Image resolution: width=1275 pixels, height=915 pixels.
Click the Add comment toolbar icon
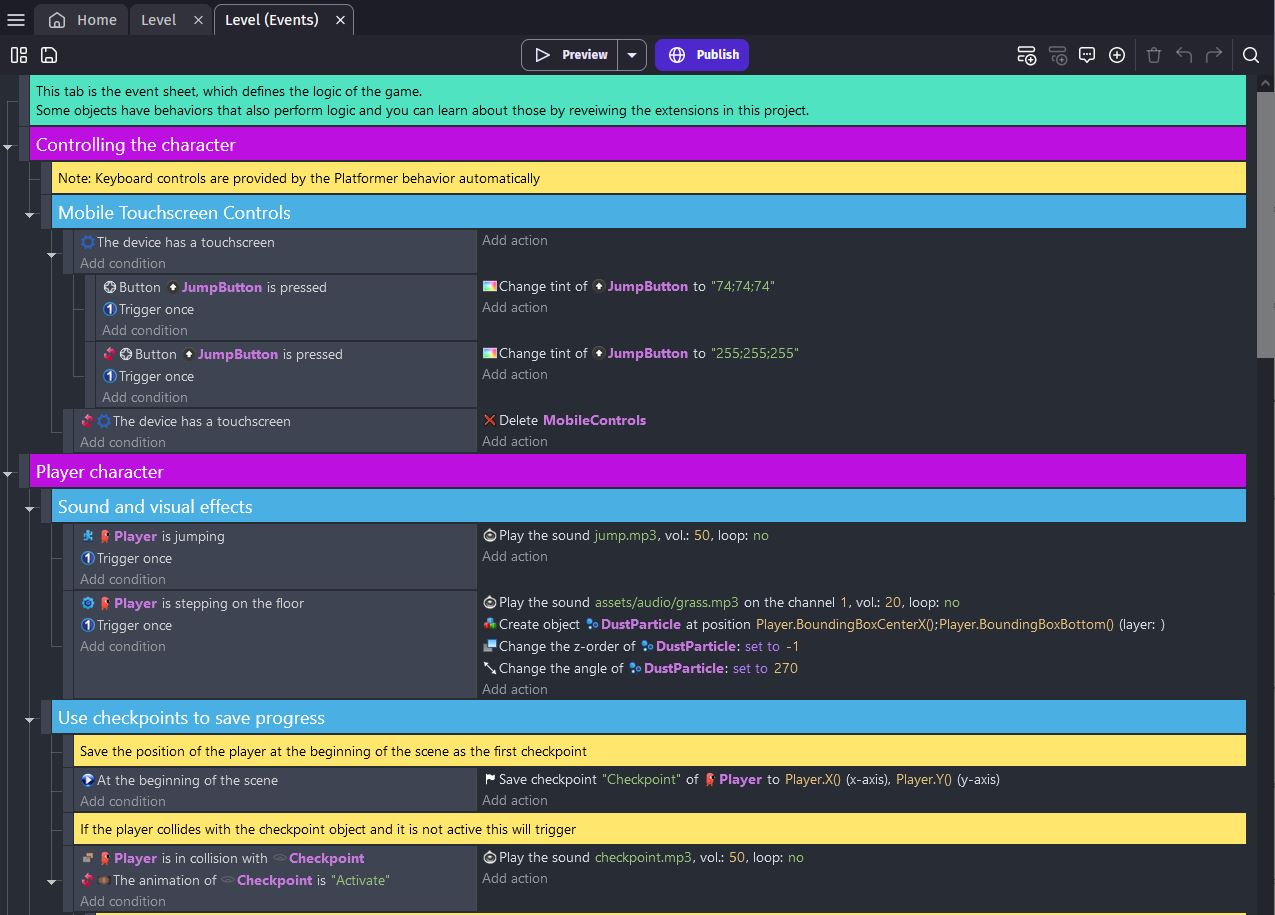(x=1087, y=55)
